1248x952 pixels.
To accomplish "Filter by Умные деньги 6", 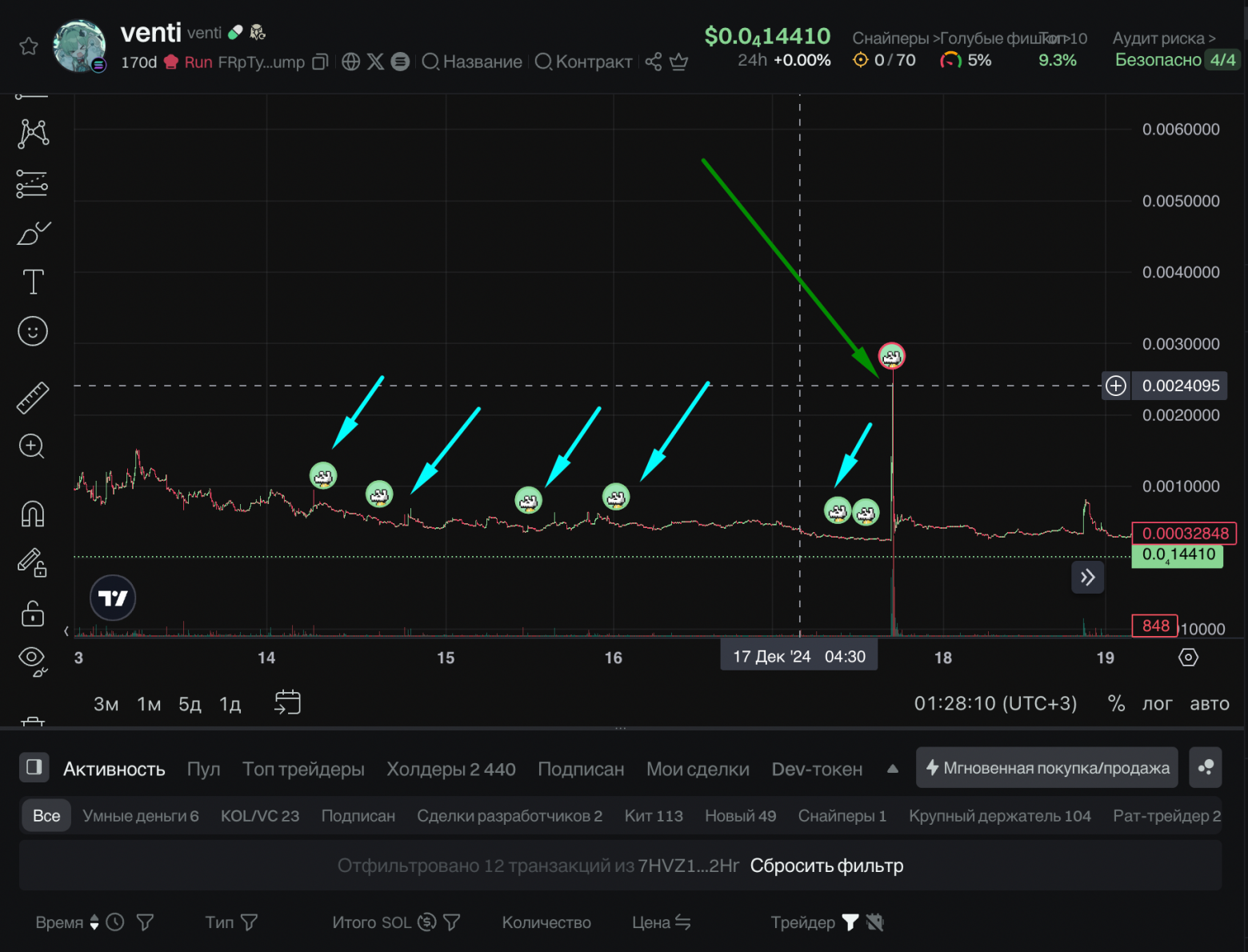I will pyautogui.click(x=141, y=816).
